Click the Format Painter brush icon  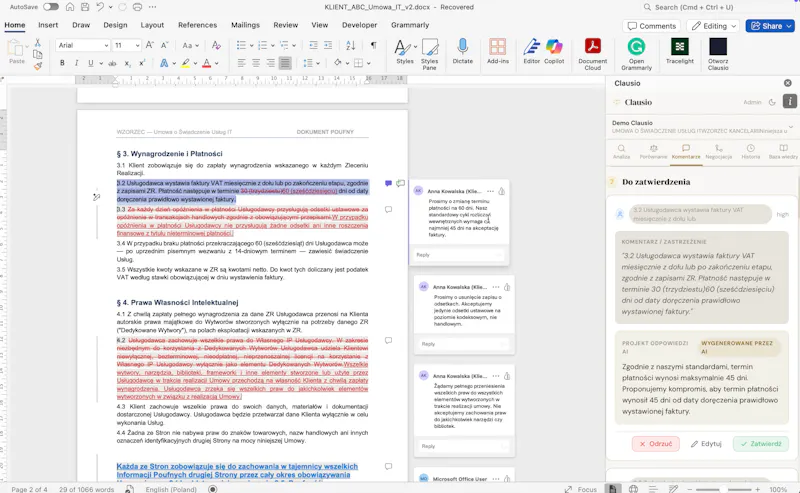coord(38,66)
